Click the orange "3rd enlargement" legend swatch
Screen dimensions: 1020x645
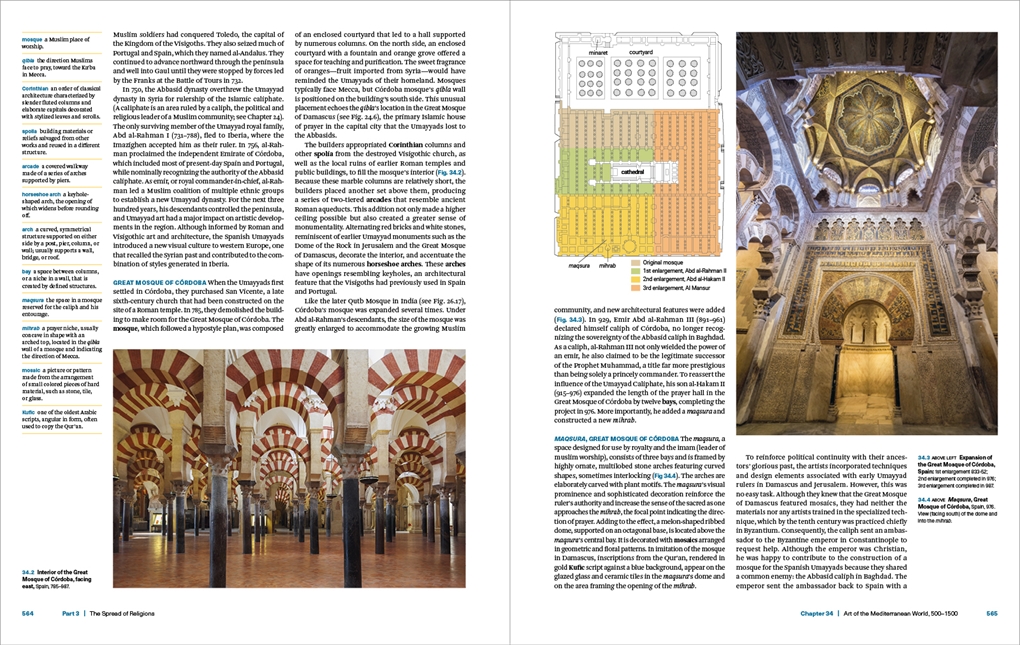(x=637, y=289)
